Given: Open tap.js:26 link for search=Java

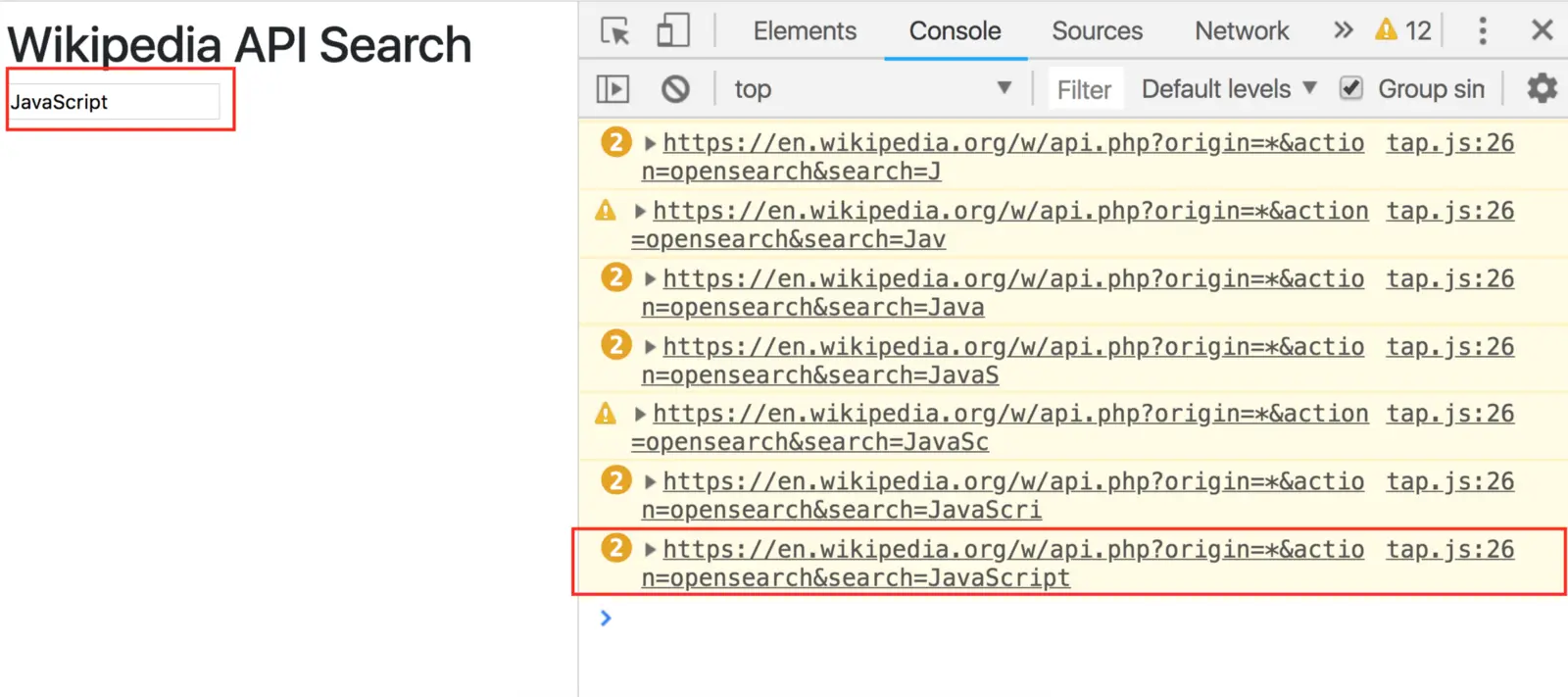Looking at the screenshot, I should 1449,279.
